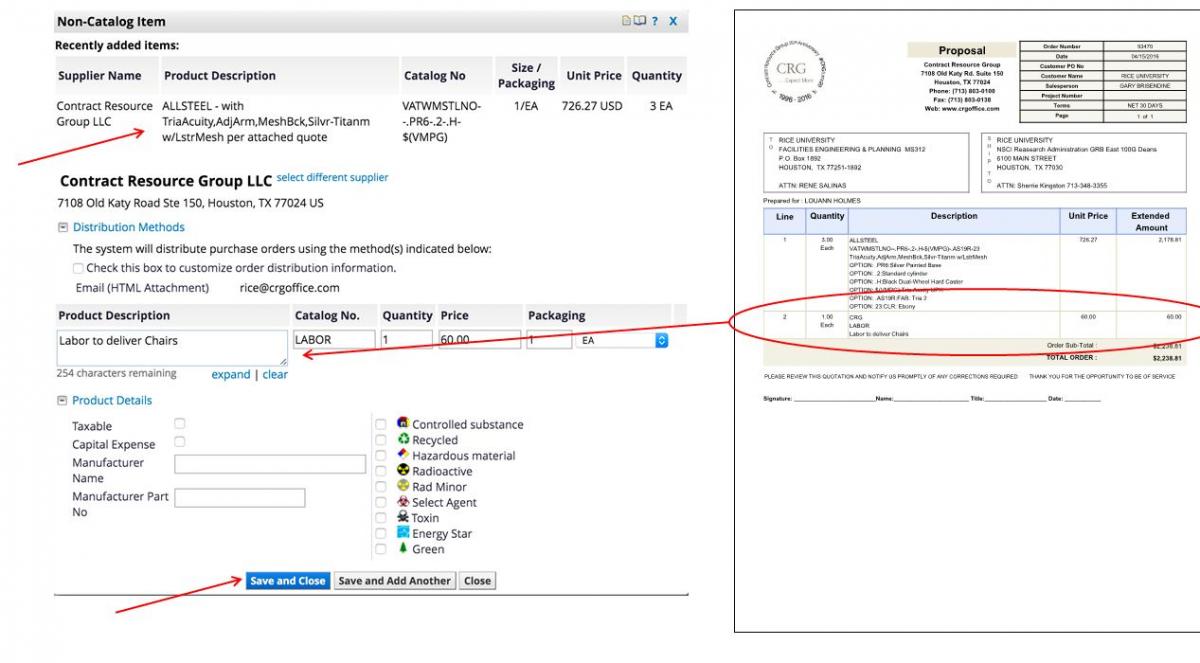Click the Energy Star icon
The height and width of the screenshot is (663, 1200).
(x=403, y=533)
